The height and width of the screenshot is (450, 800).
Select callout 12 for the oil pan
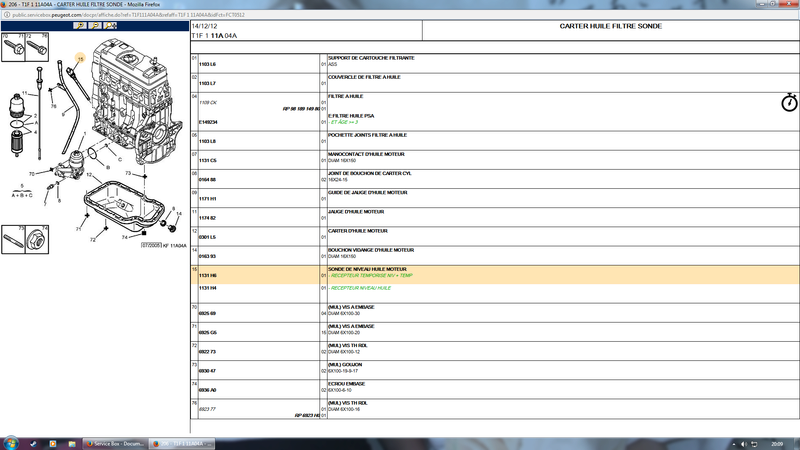pos(89,174)
